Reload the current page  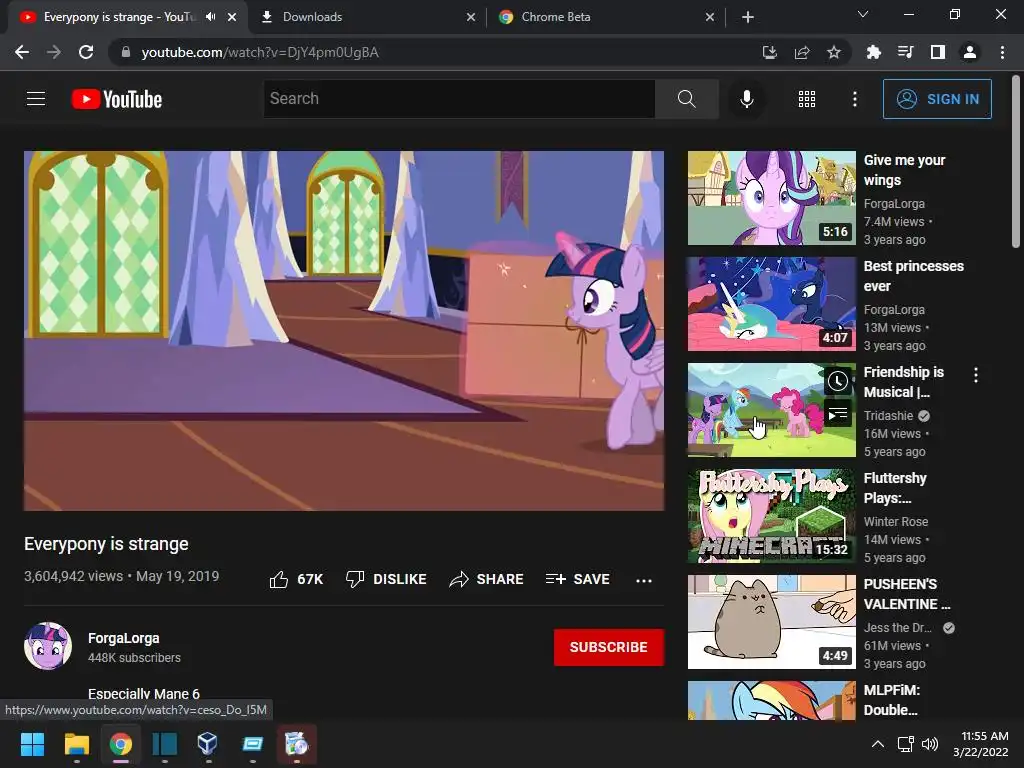(86, 52)
